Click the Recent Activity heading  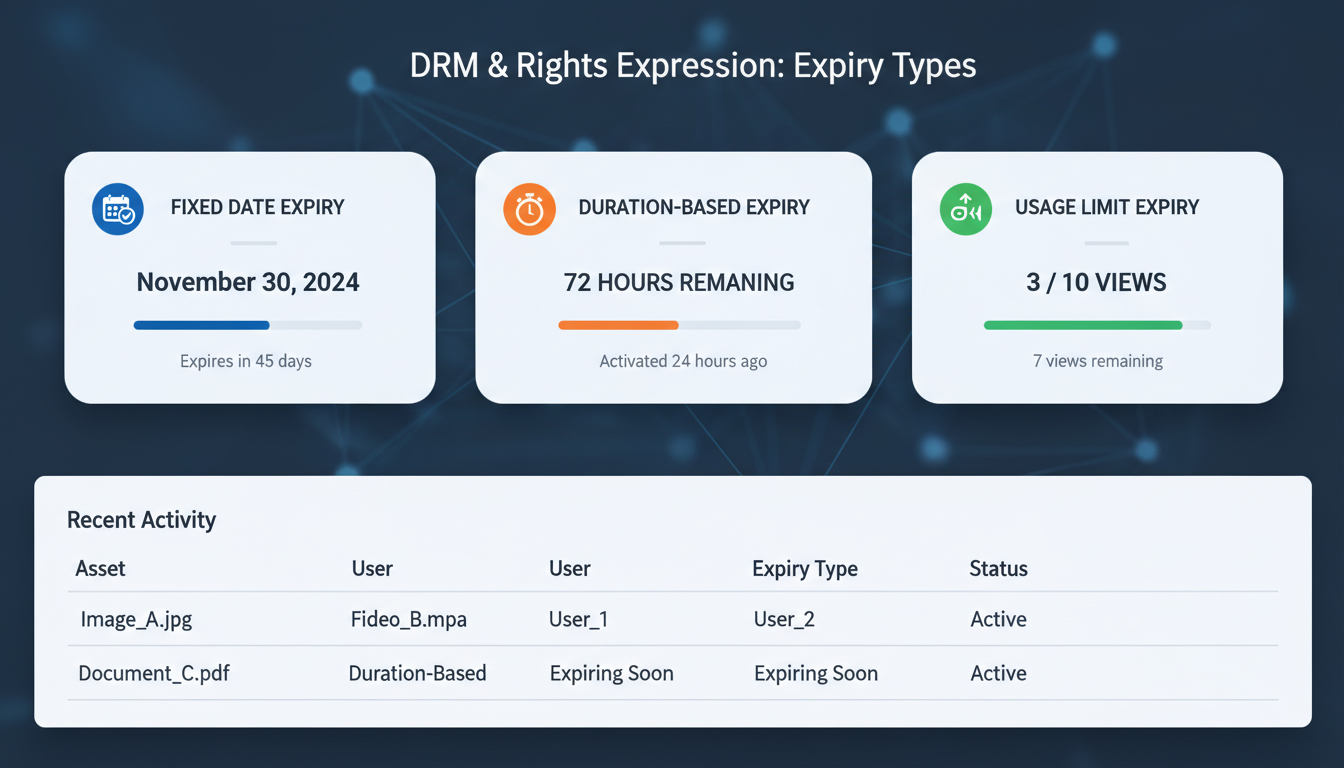(141, 520)
